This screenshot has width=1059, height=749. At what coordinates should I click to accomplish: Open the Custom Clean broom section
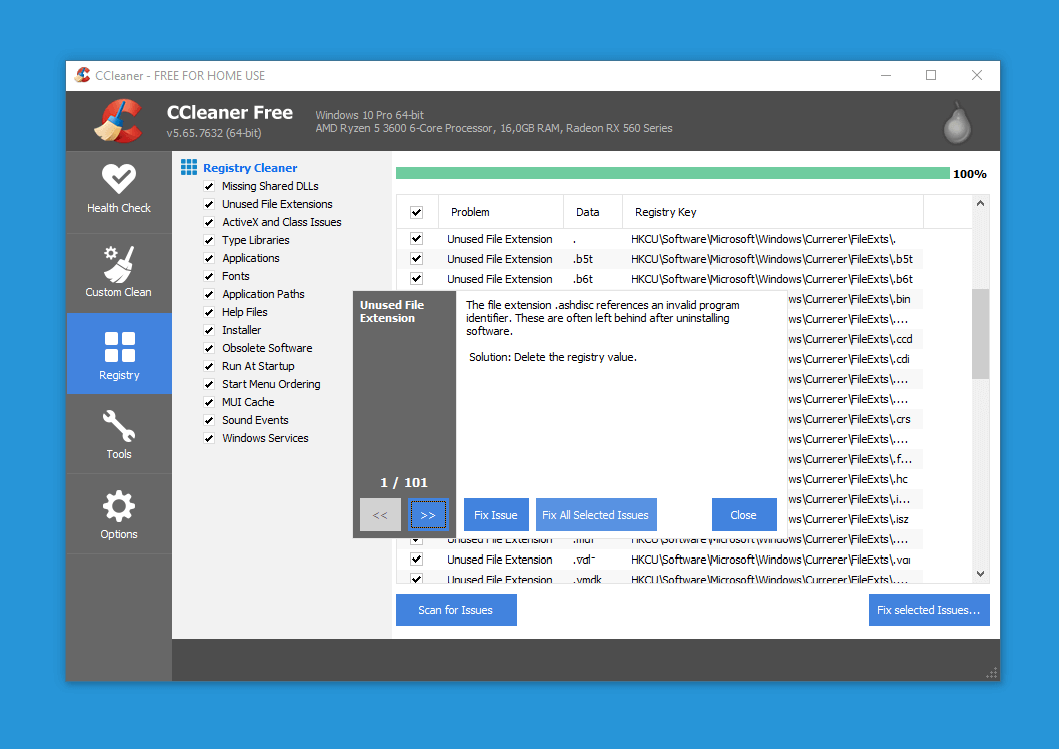[119, 273]
